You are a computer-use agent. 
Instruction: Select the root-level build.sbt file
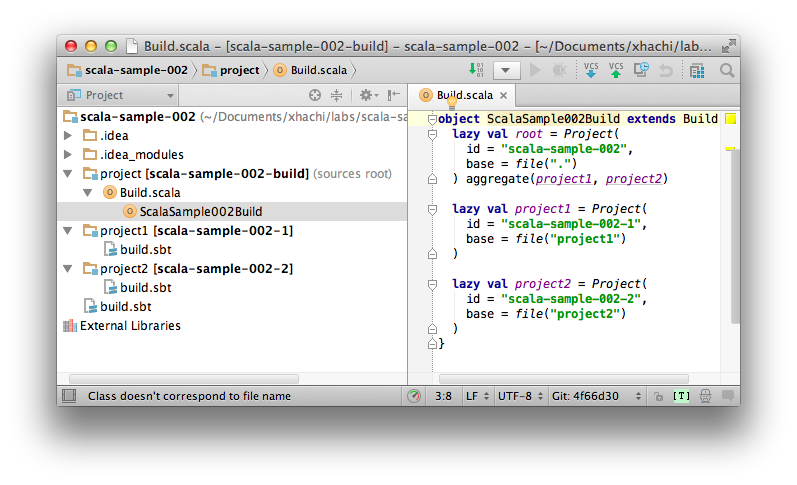(118, 307)
